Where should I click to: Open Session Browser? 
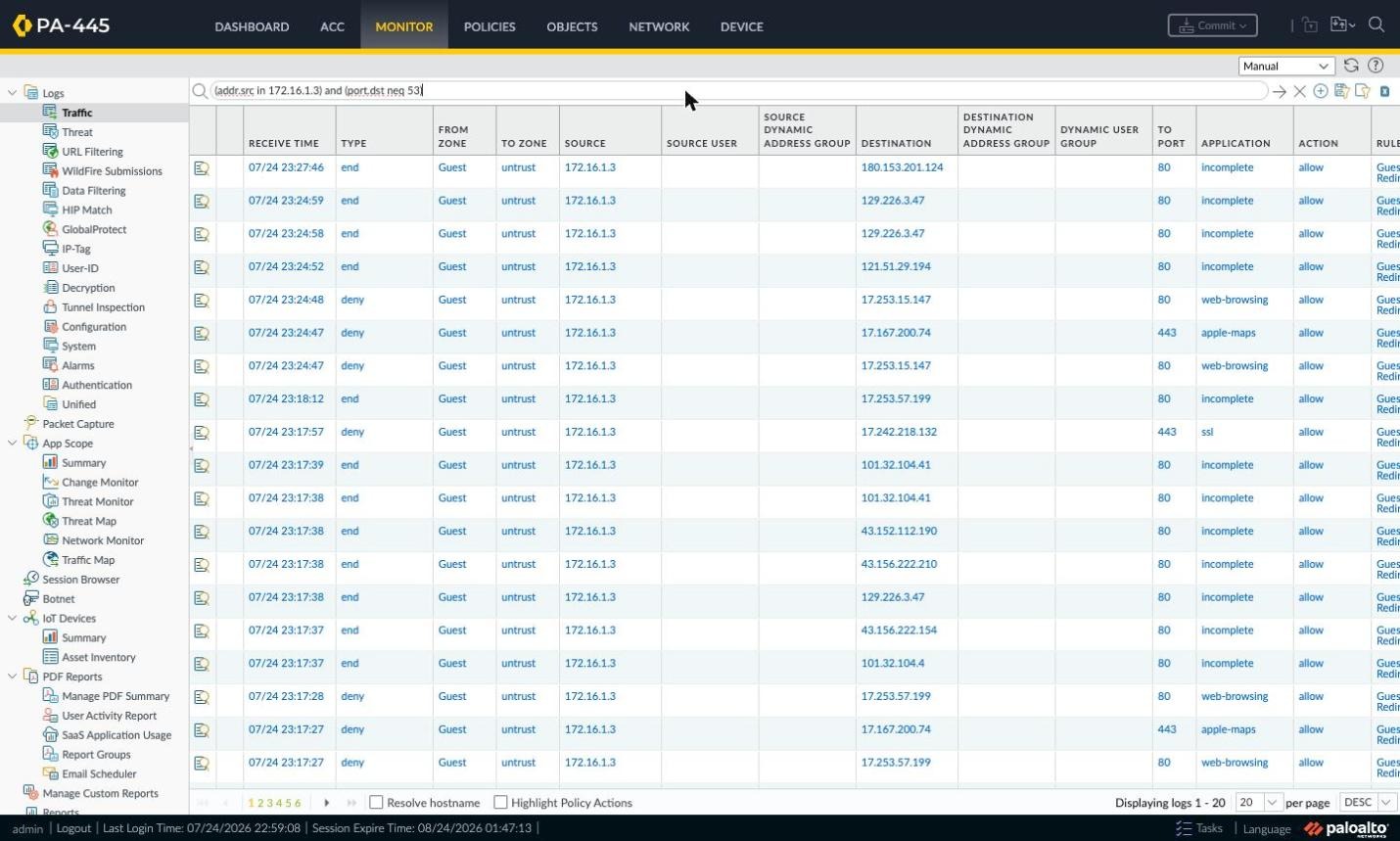point(81,580)
